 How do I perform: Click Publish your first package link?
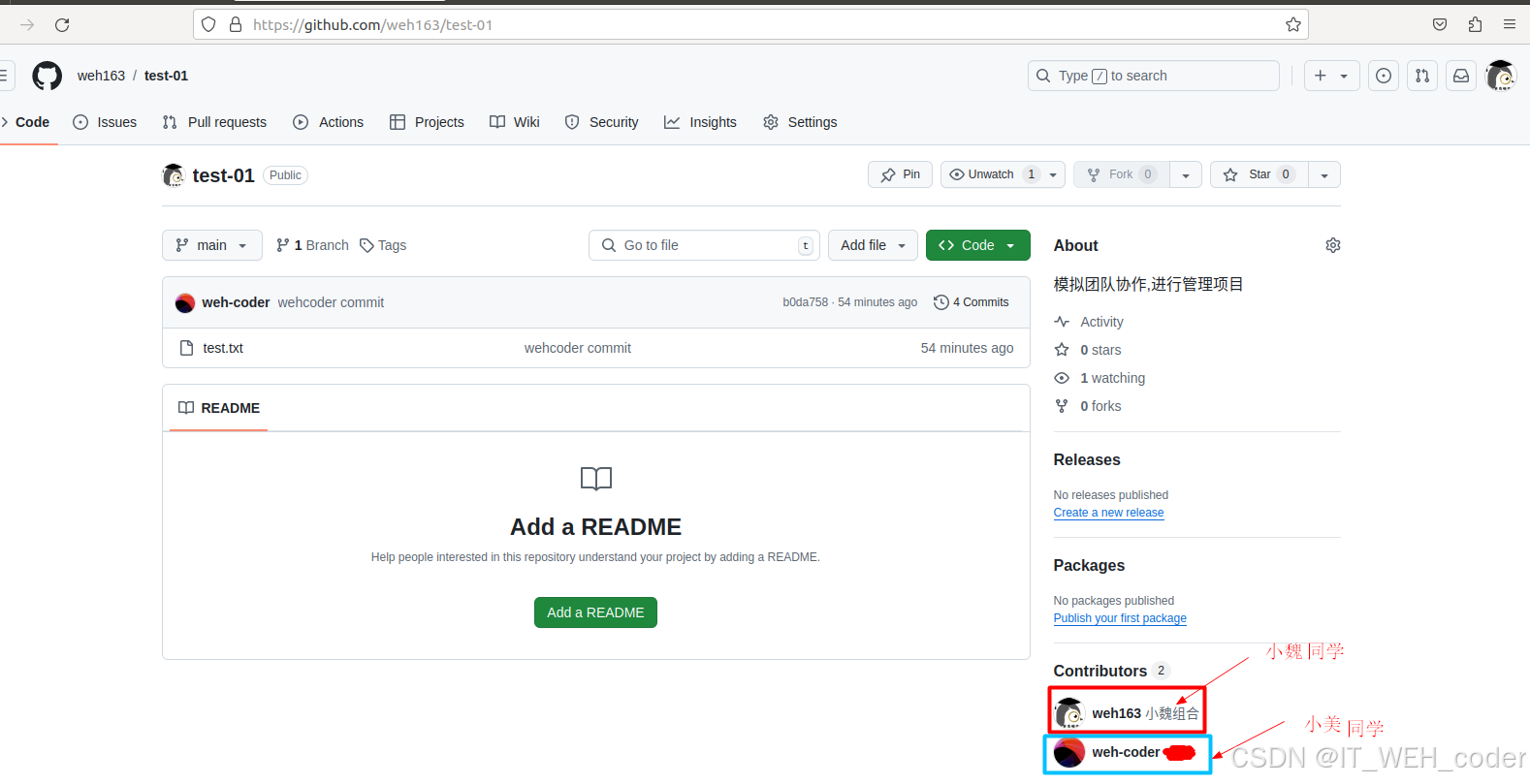click(x=1120, y=618)
